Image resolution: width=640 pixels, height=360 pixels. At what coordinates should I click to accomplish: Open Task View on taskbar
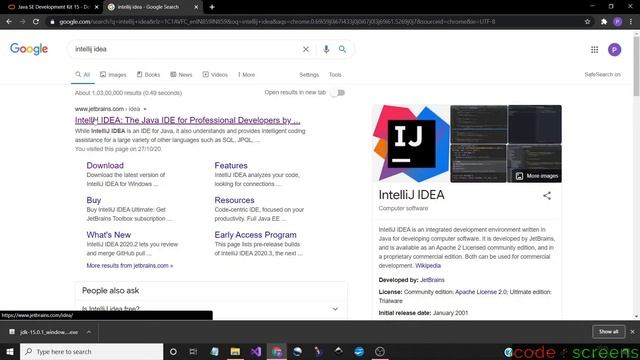(193, 351)
